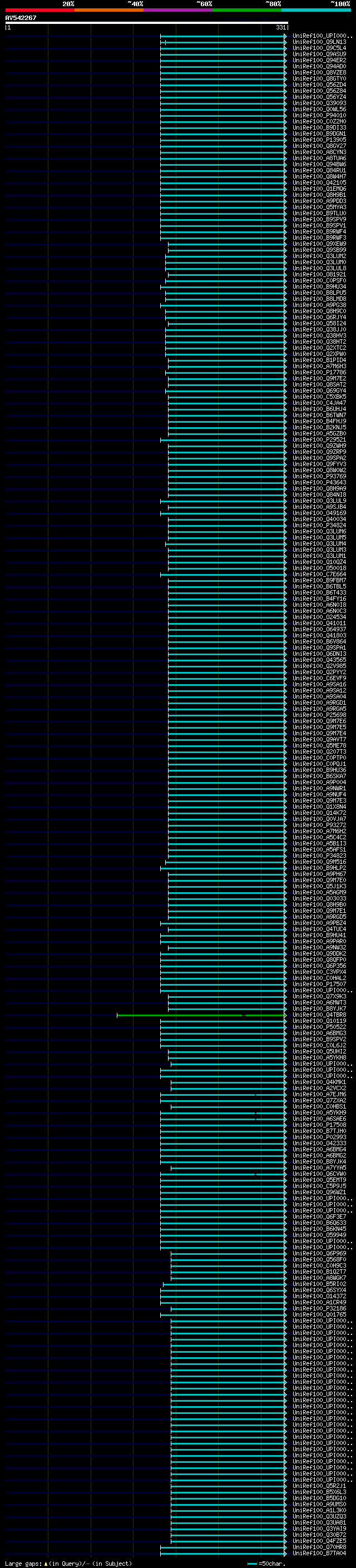Click the UniRef100_A7EJM6 hit

click(319, 1095)
